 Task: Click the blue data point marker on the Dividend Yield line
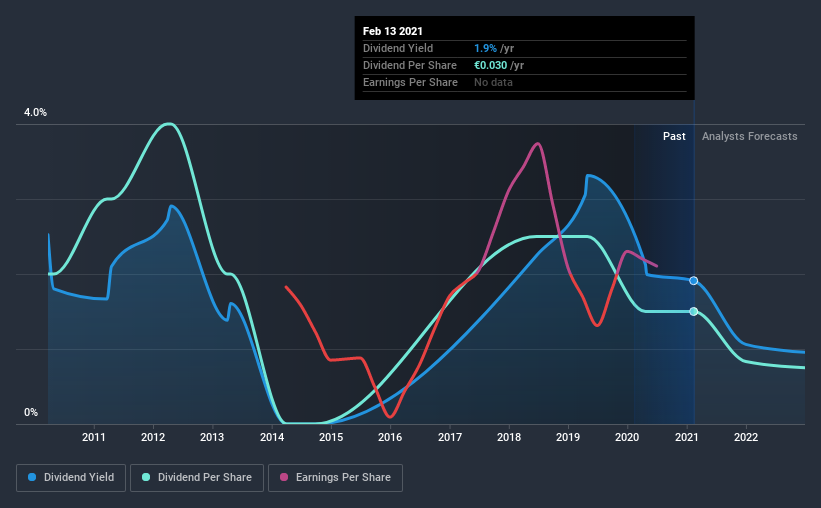point(693,281)
